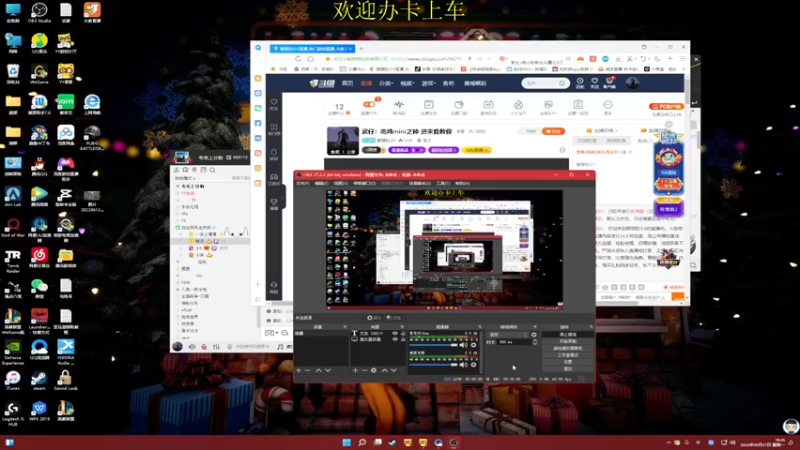Open the WPS 2019 desktop icon
800x450 pixels.
(39, 411)
